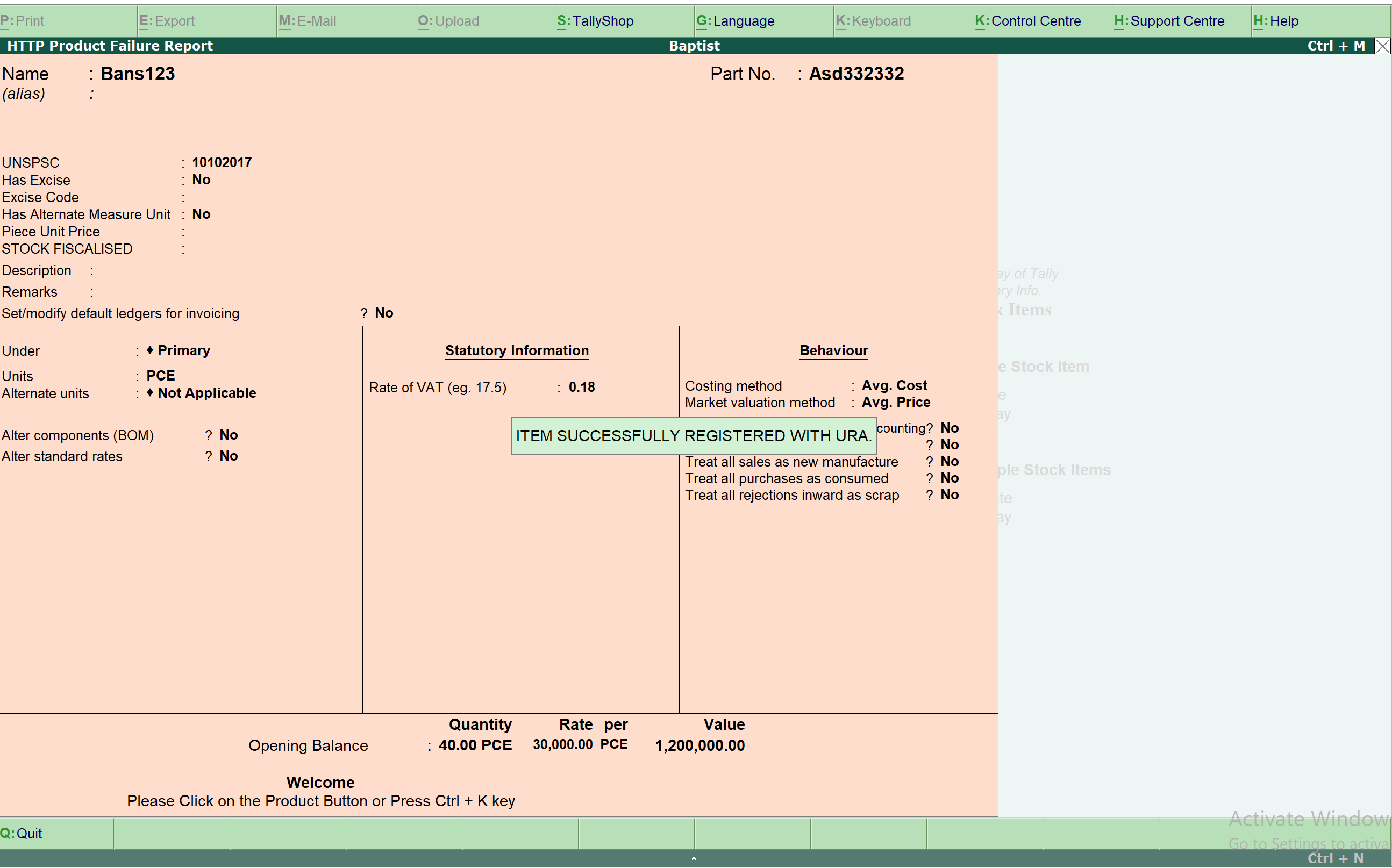Click the Quit button
This screenshot has height=868, width=1392.
pos(22,834)
